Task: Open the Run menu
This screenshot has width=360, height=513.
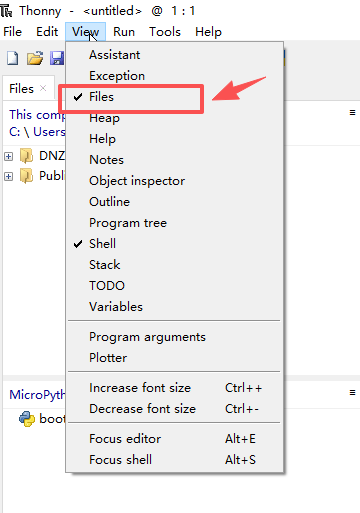Action: pyautogui.click(x=124, y=32)
